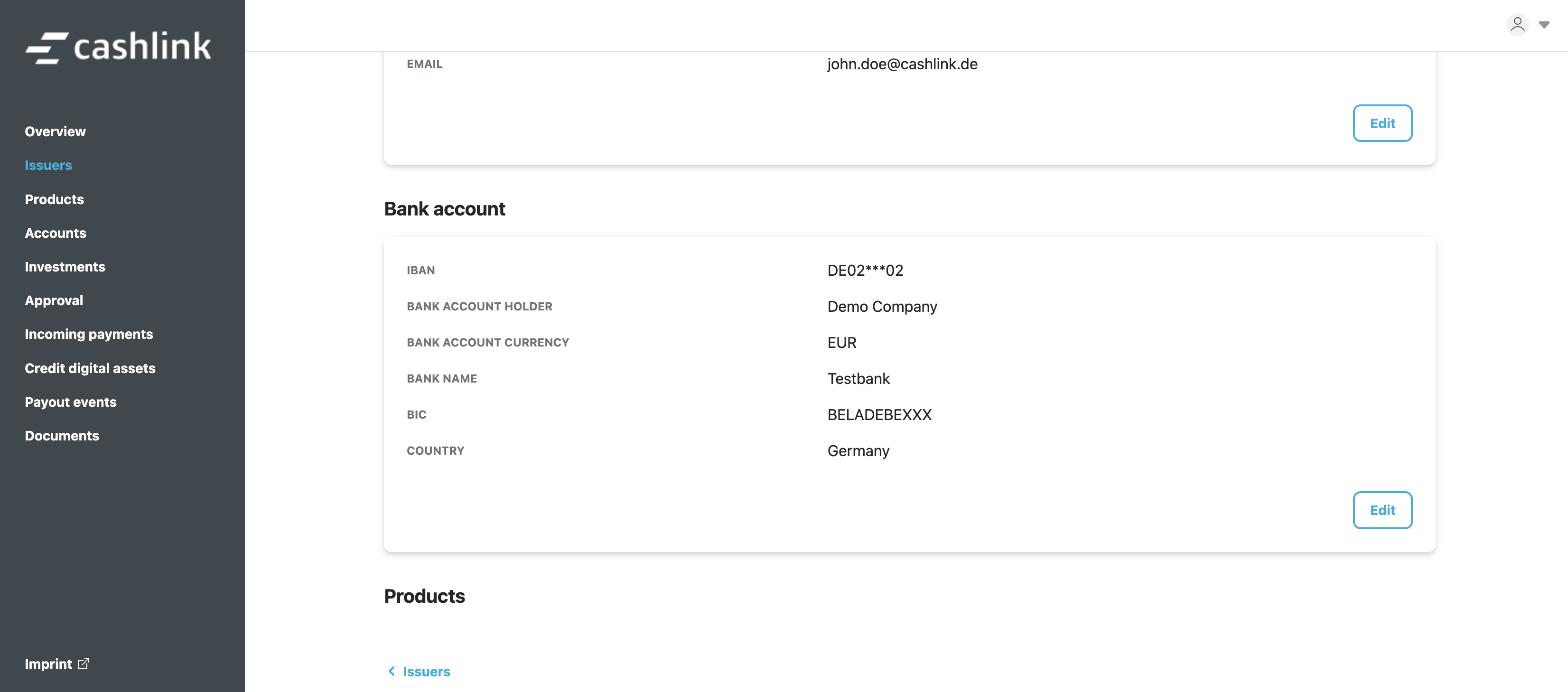Click the cashlink logo
The image size is (1568, 692).
[118, 47]
